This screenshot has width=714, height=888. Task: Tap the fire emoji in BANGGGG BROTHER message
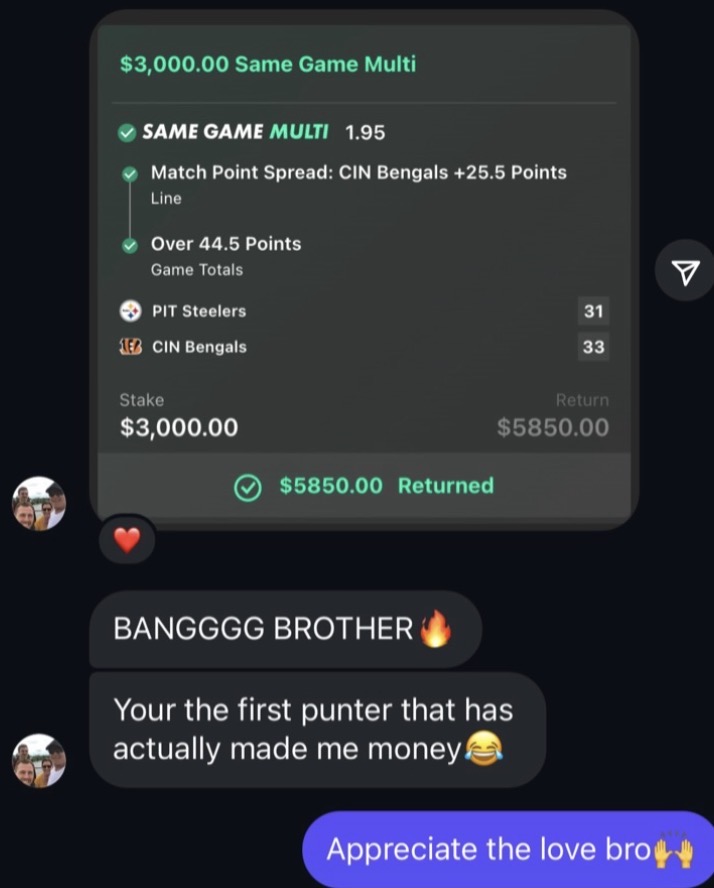(x=434, y=629)
